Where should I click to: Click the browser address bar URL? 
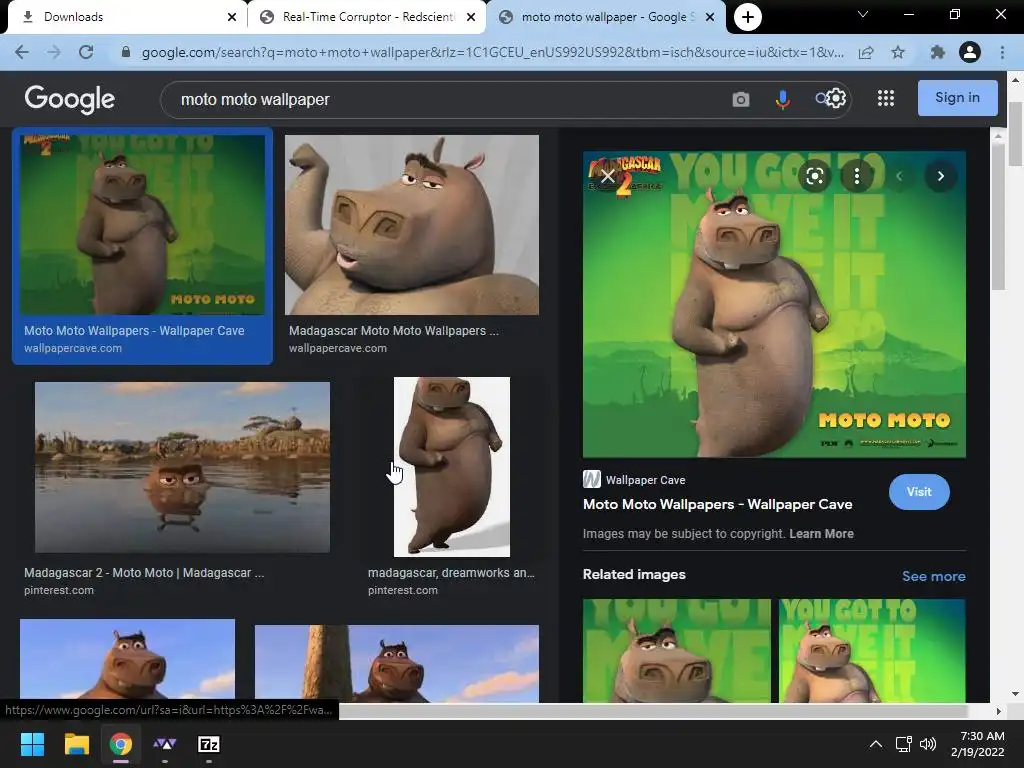tap(492, 52)
